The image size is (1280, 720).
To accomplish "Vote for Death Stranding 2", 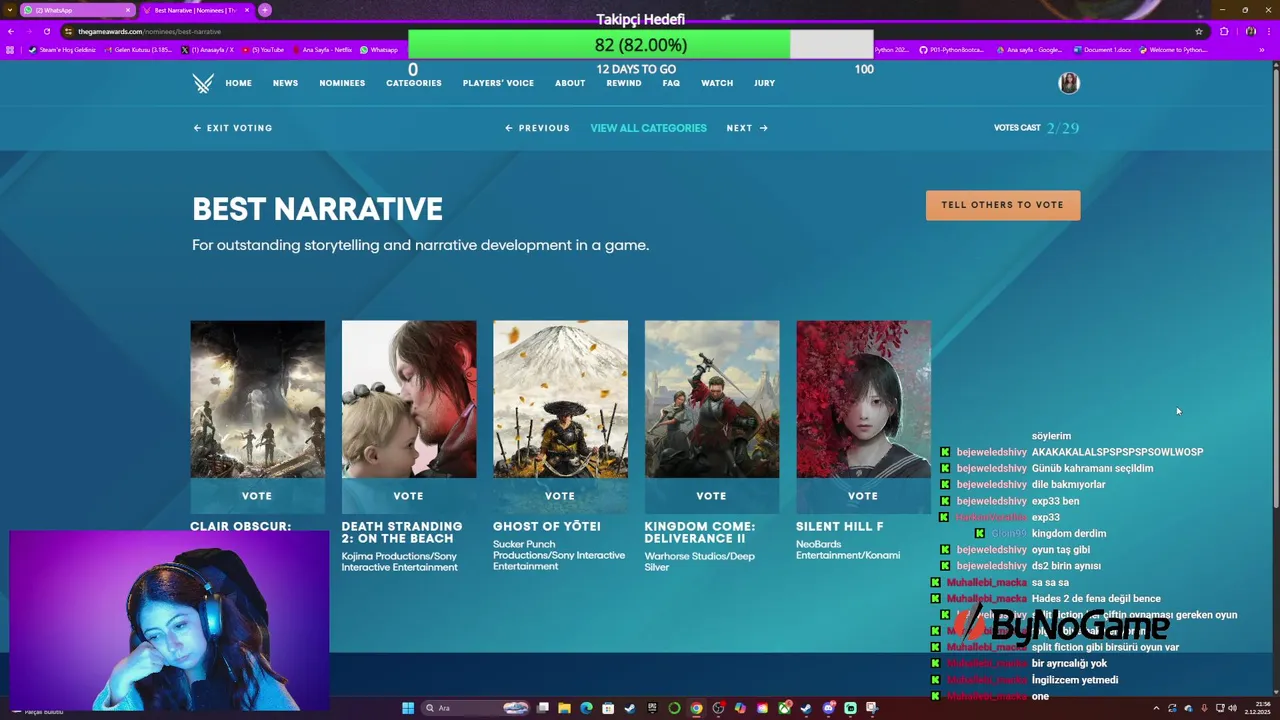I will pos(408,496).
